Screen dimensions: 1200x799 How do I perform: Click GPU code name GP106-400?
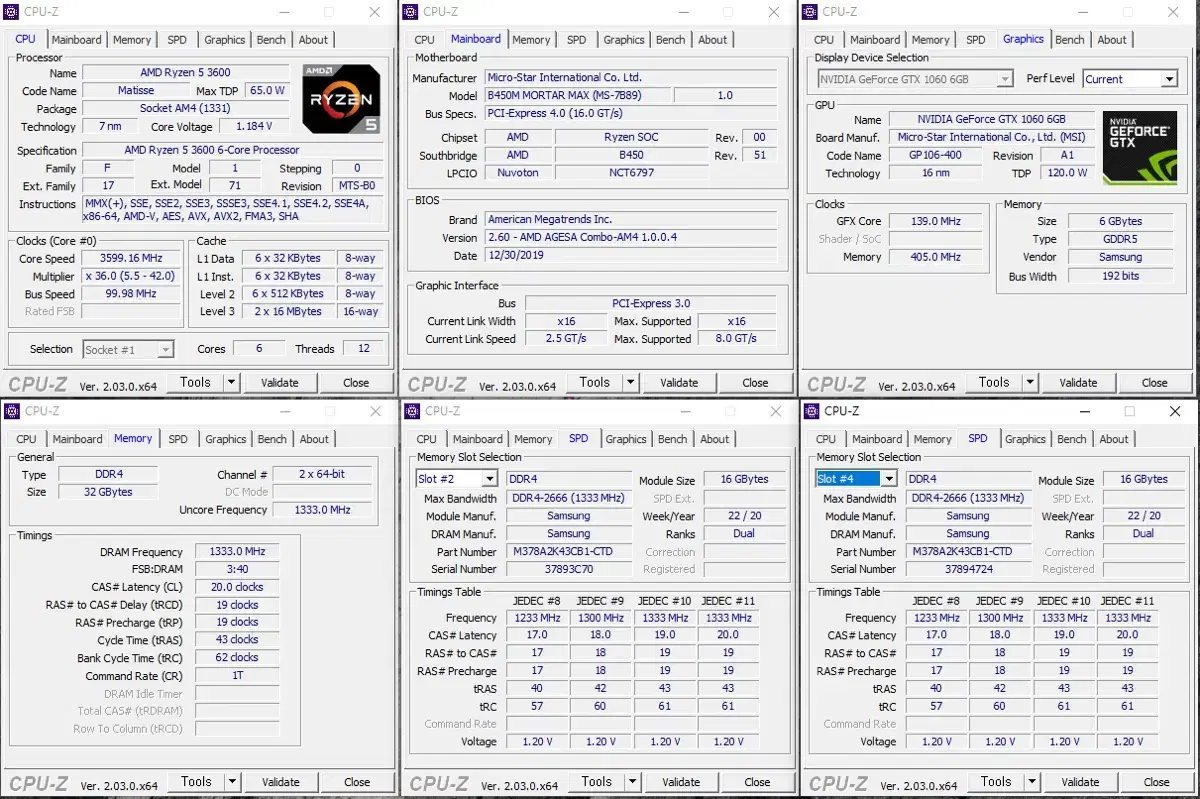tap(936, 155)
